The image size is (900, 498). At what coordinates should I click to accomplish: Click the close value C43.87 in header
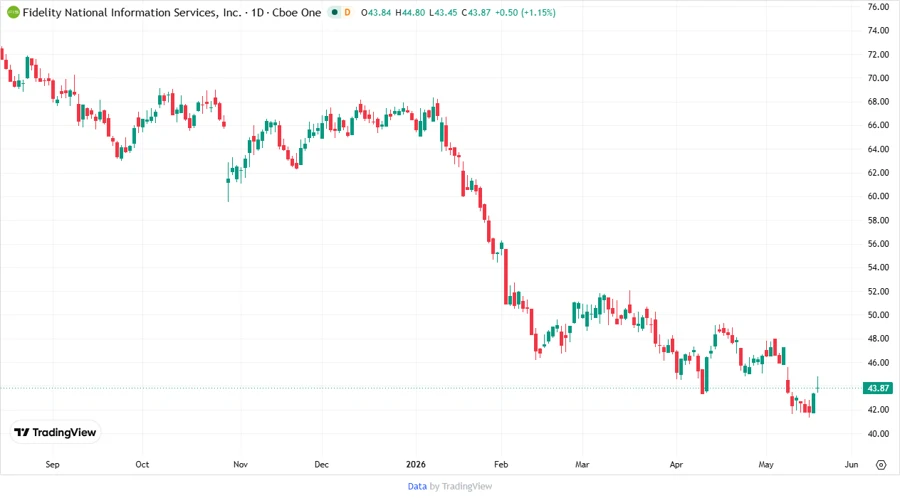476,12
